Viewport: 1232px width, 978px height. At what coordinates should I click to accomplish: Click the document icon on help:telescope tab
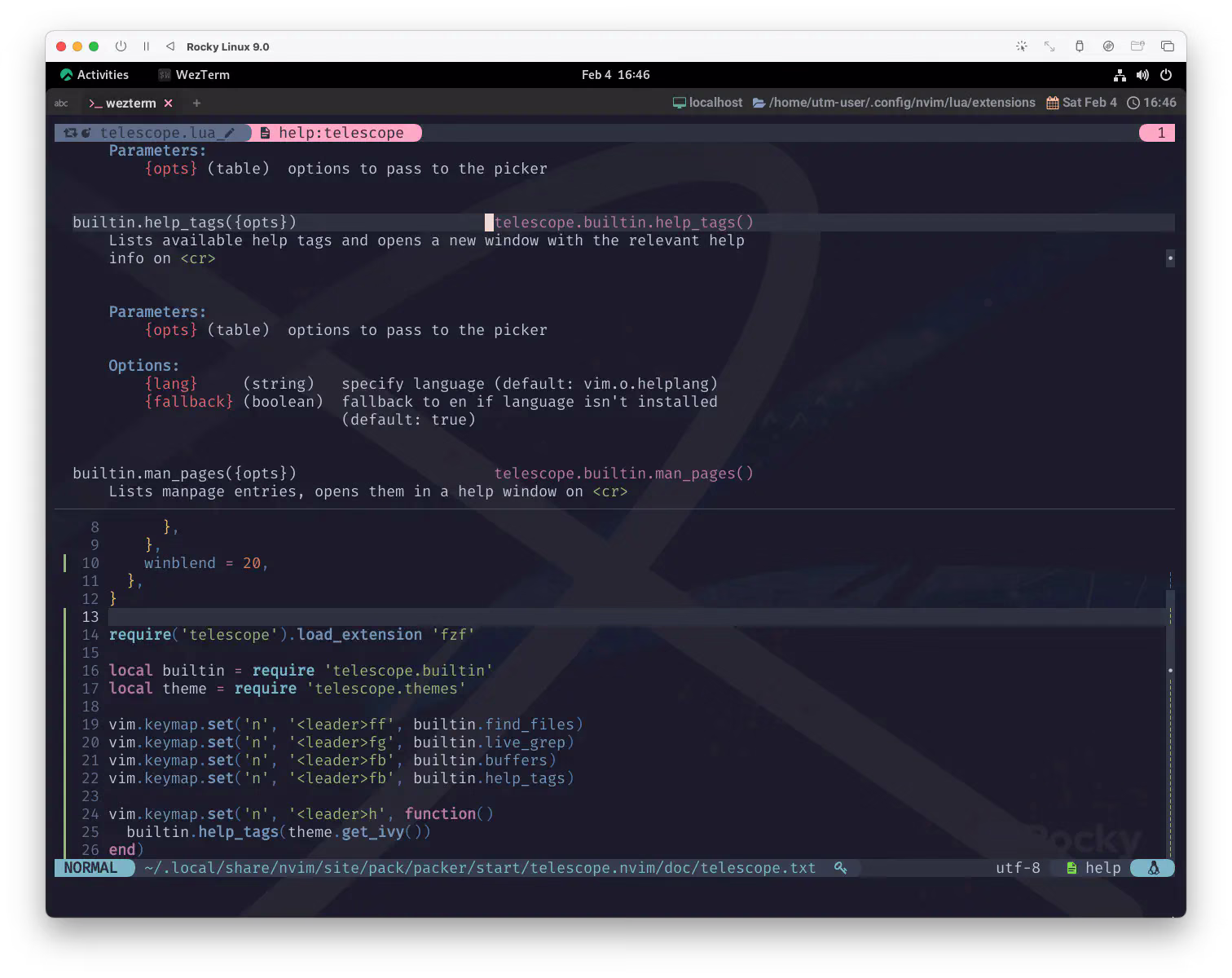pyautogui.click(x=265, y=133)
